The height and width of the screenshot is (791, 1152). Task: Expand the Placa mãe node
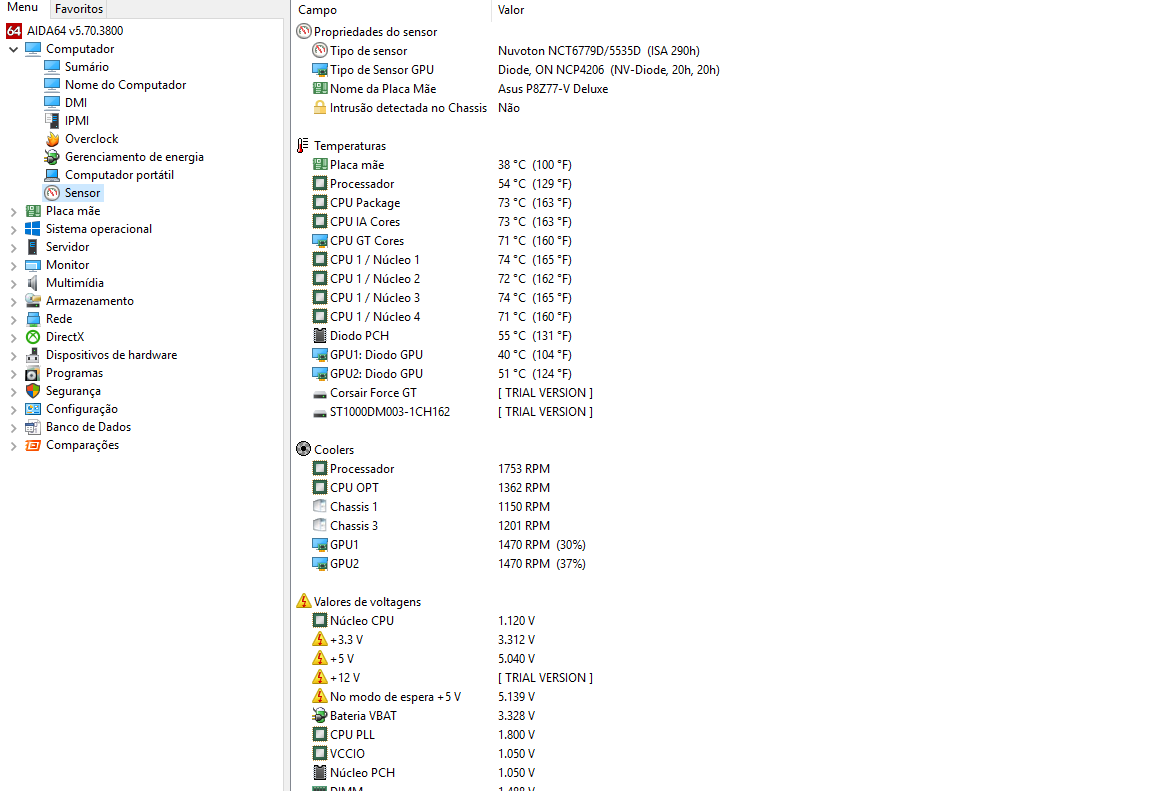13,212
